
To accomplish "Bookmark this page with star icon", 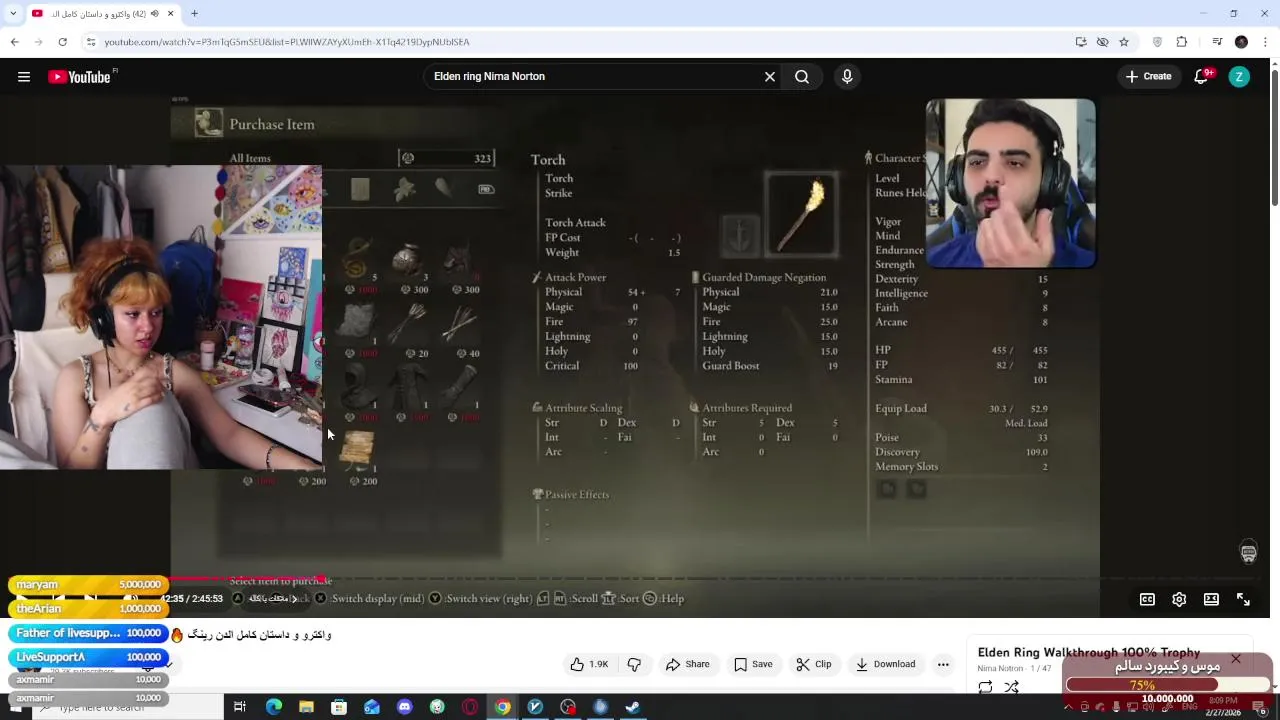I will coord(1124,42).
